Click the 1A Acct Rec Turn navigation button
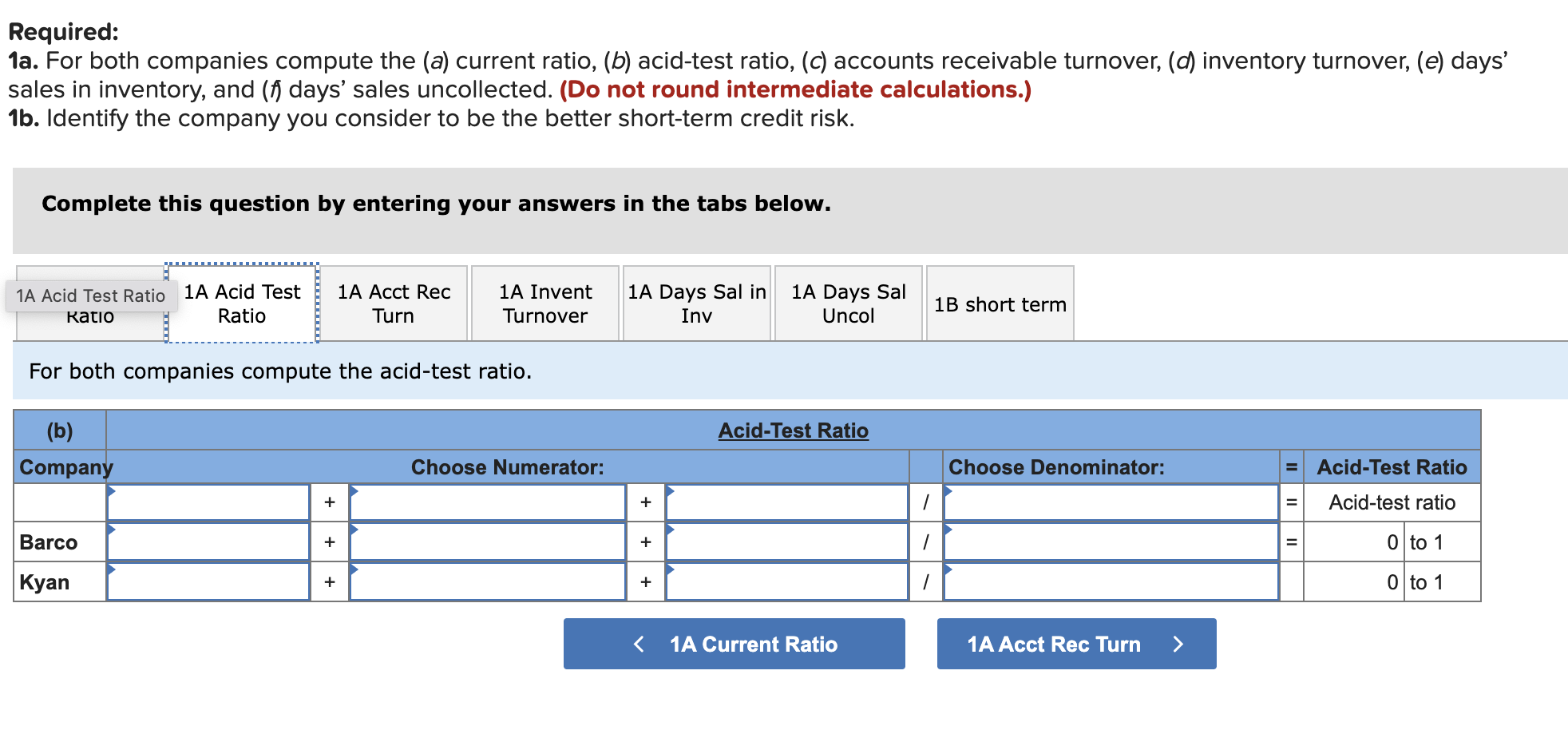Viewport: 1568px width, 730px height. 1075,644
